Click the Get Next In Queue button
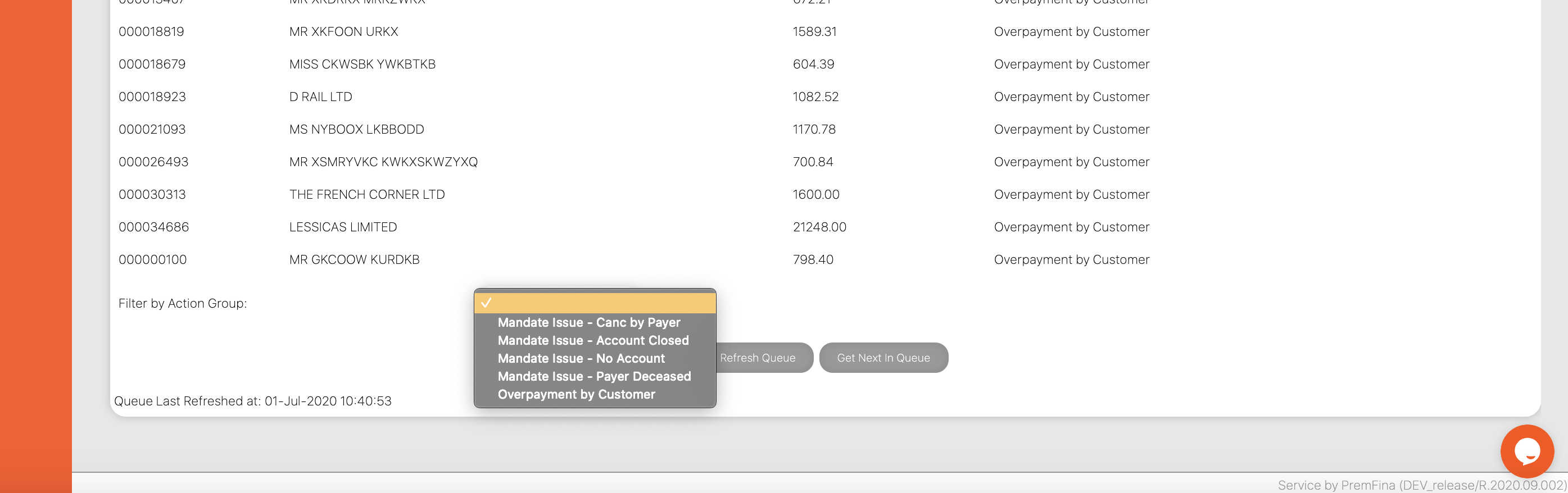The height and width of the screenshot is (493, 1568). coord(883,358)
